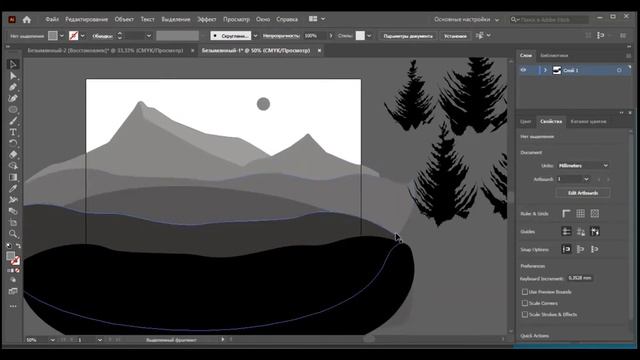The width and height of the screenshot is (640, 360).
Task: Switch to the Цвет panel tab
Action: tap(526, 122)
